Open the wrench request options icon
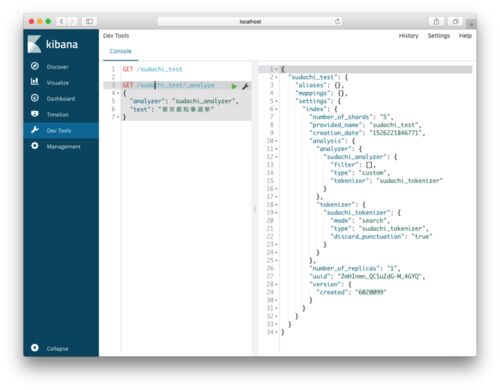The width and height of the screenshot is (500, 390). [x=245, y=86]
